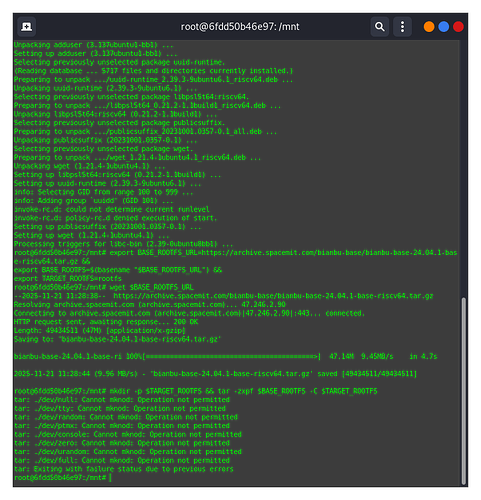
Task: Open the three-dot terminal menu
Action: (x=402, y=27)
